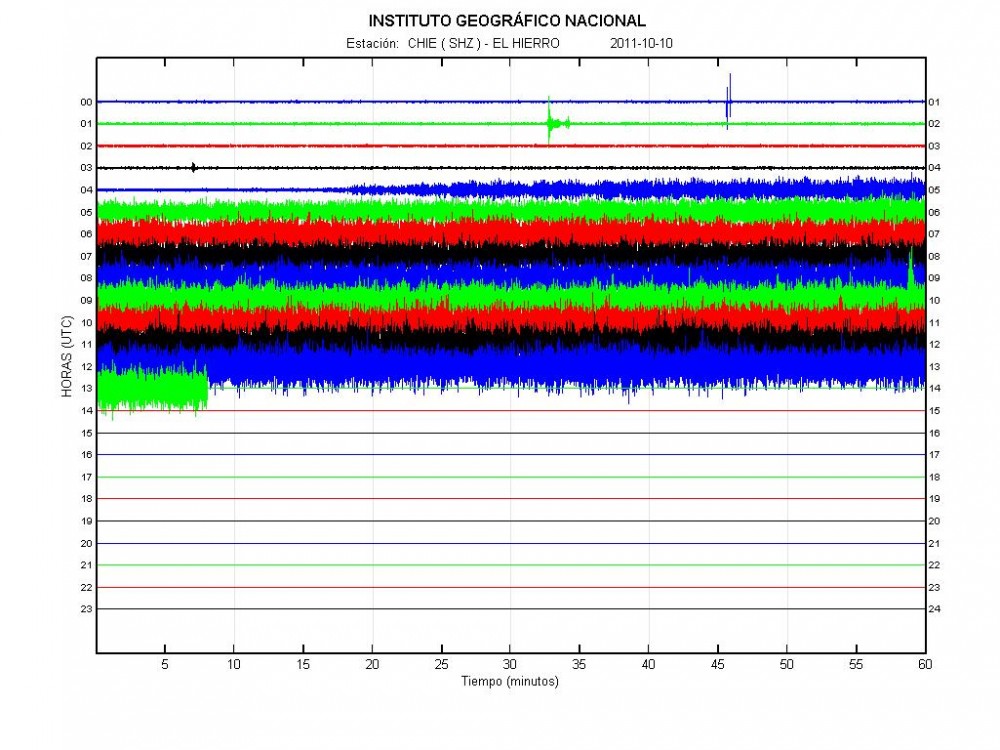Viewport: 1000px width, 750px height.
Task: Click the '05' hour label on the right axis
Action: pos(934,190)
